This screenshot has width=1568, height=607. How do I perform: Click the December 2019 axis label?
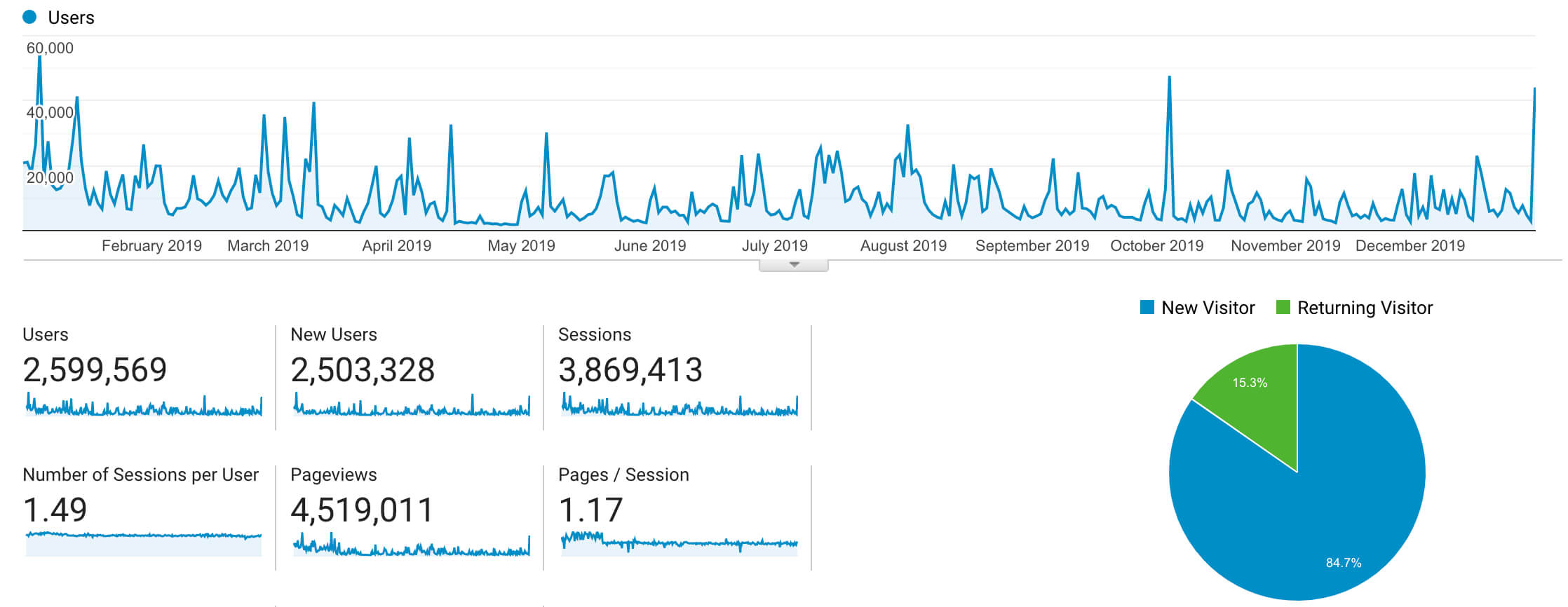(1410, 246)
